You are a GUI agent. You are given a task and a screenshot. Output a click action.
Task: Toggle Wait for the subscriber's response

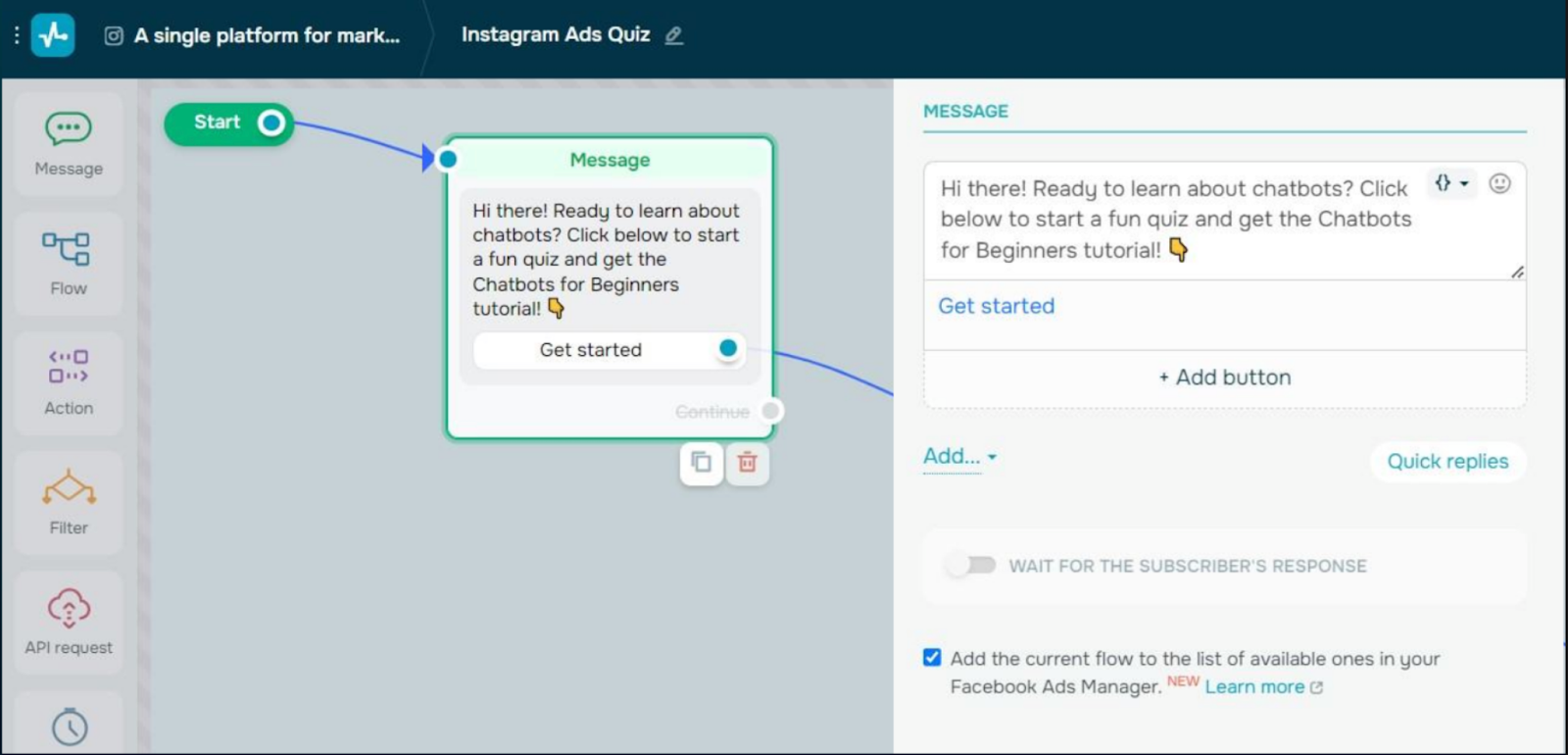971,565
